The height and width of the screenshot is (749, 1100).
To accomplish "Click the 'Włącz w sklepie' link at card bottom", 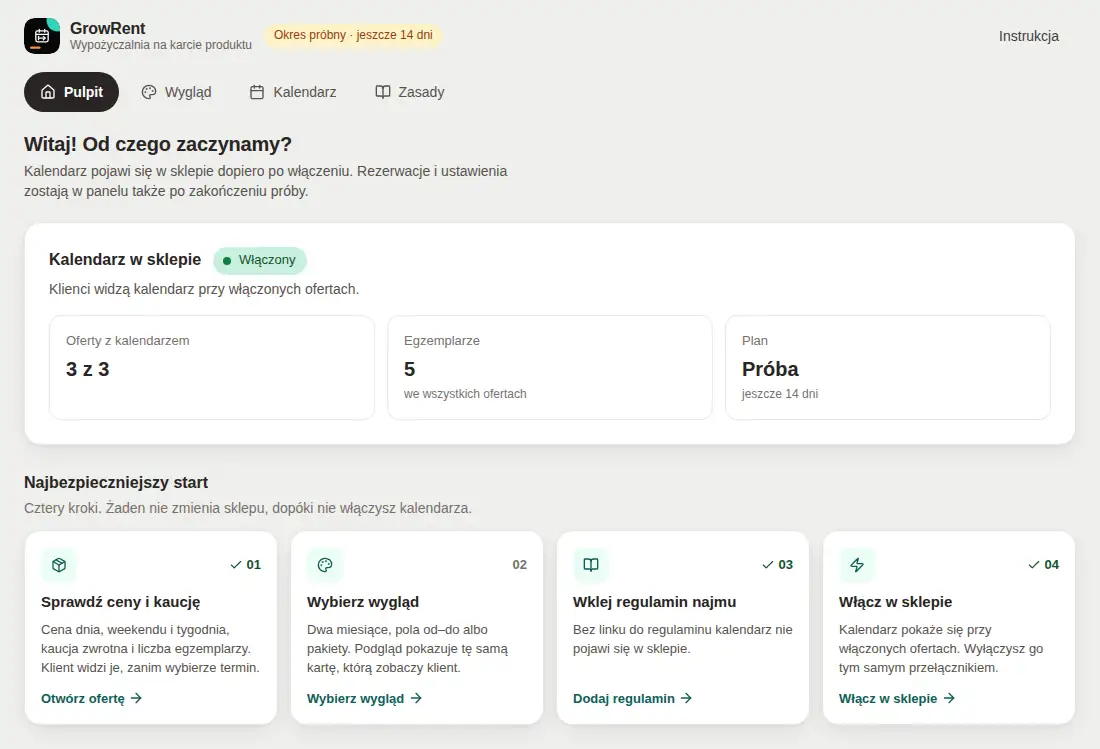I will point(897,699).
